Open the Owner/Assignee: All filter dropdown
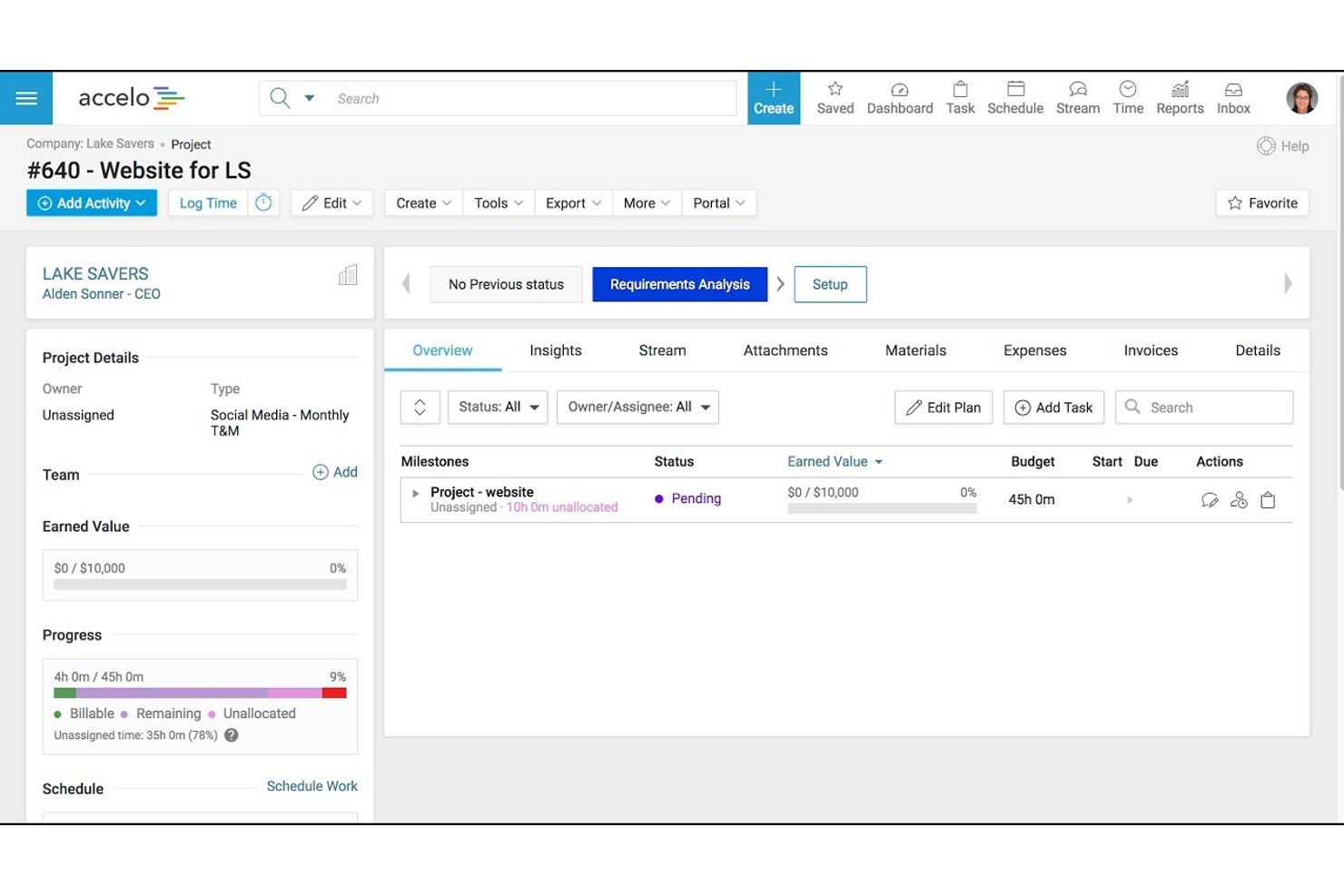This screenshot has width=1344, height=896. (x=637, y=408)
